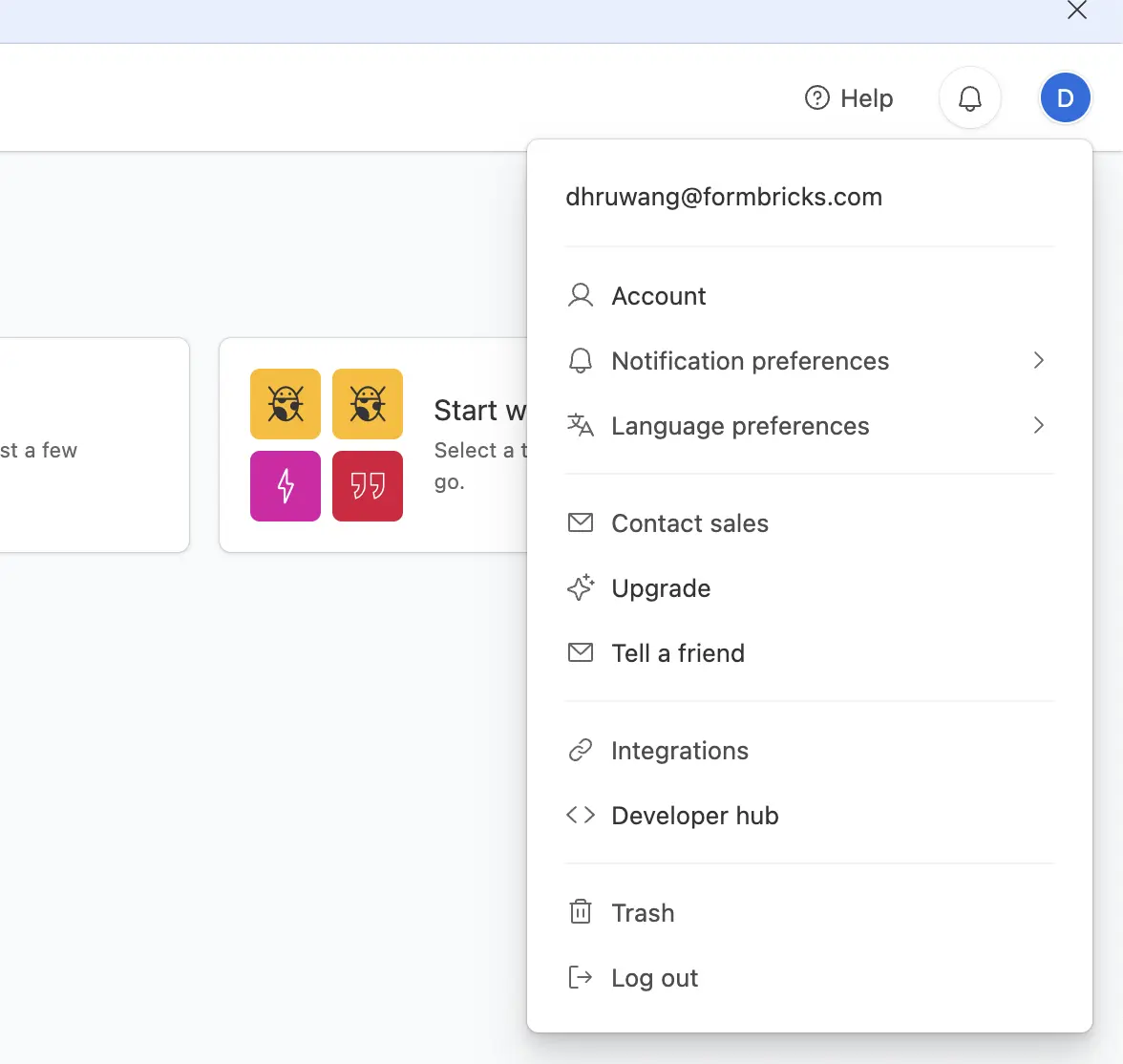Click the first yellow bug tile
Viewport: 1123px width, 1064px height.
(286, 404)
